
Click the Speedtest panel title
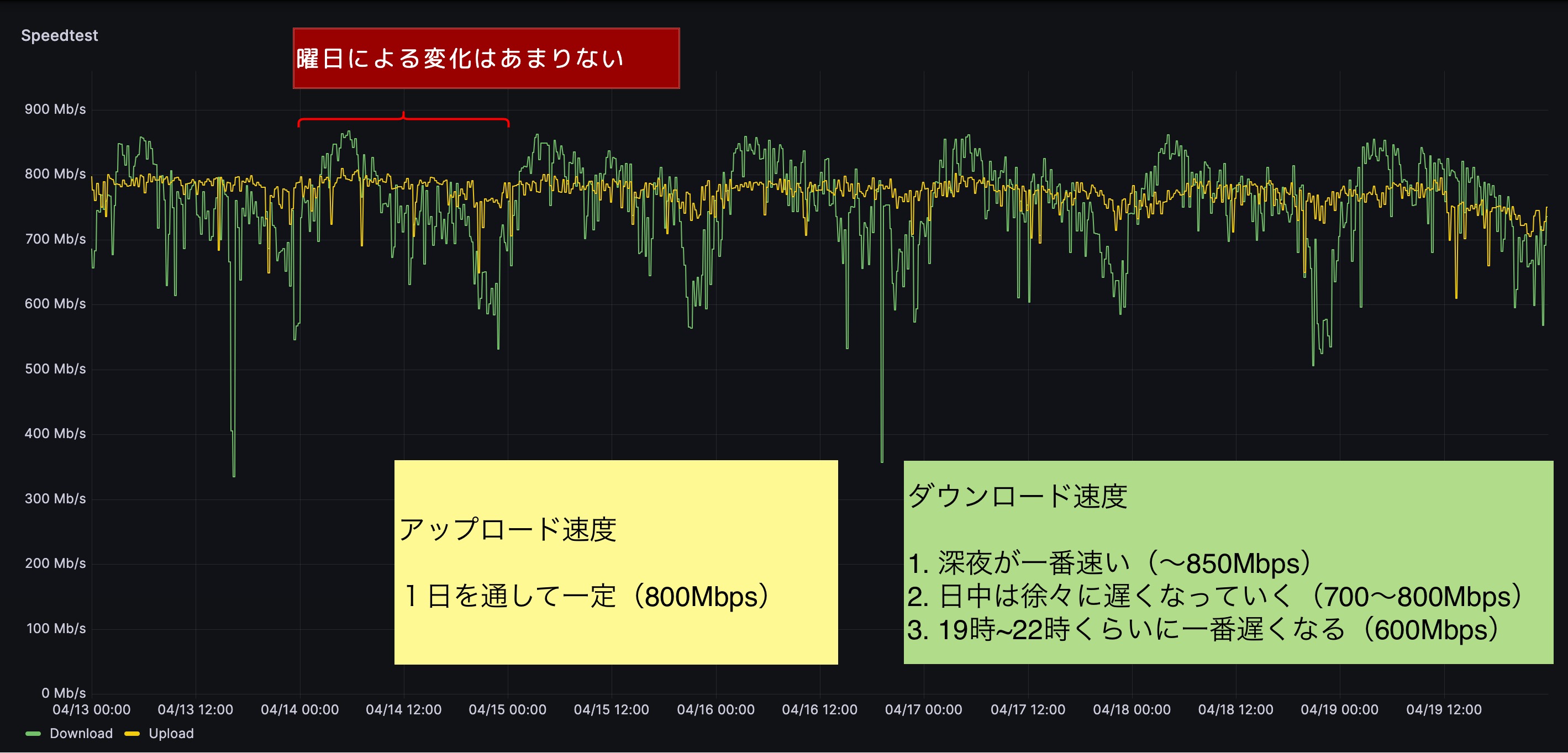(59, 36)
